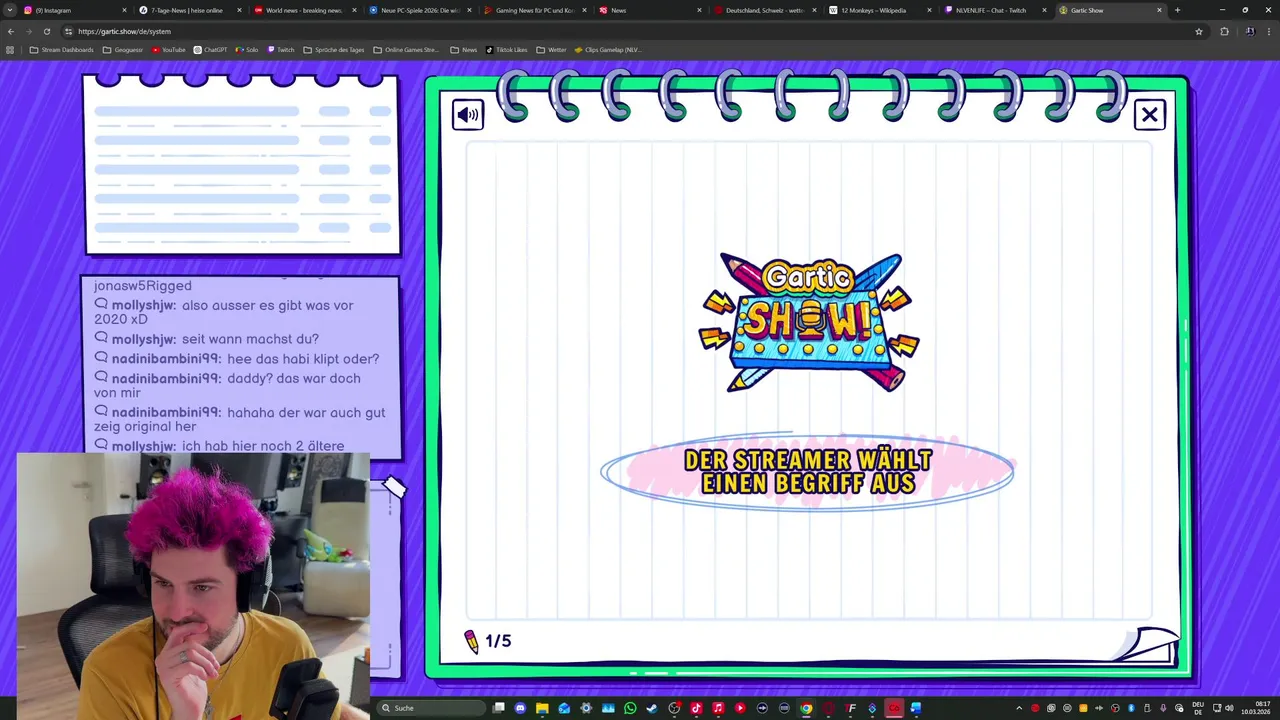Open Steam from the taskbar
Image resolution: width=1280 pixels, height=720 pixels.
coord(652,708)
